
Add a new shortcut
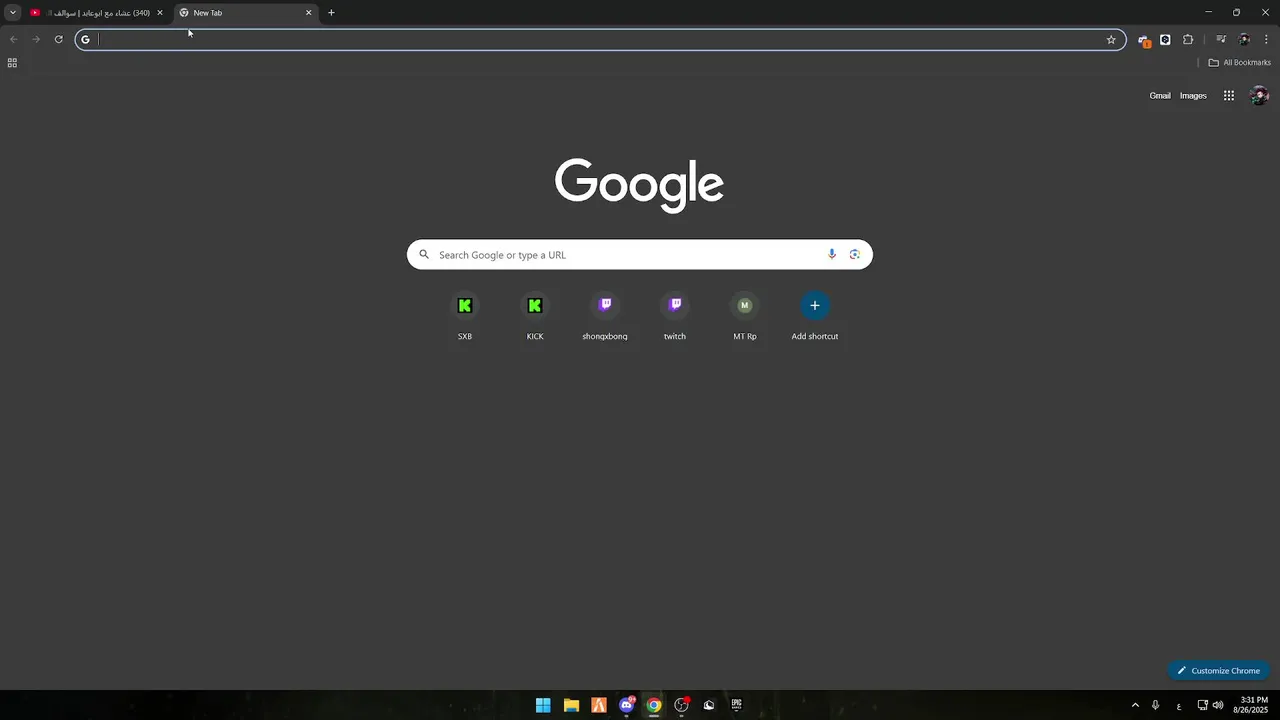click(x=815, y=317)
